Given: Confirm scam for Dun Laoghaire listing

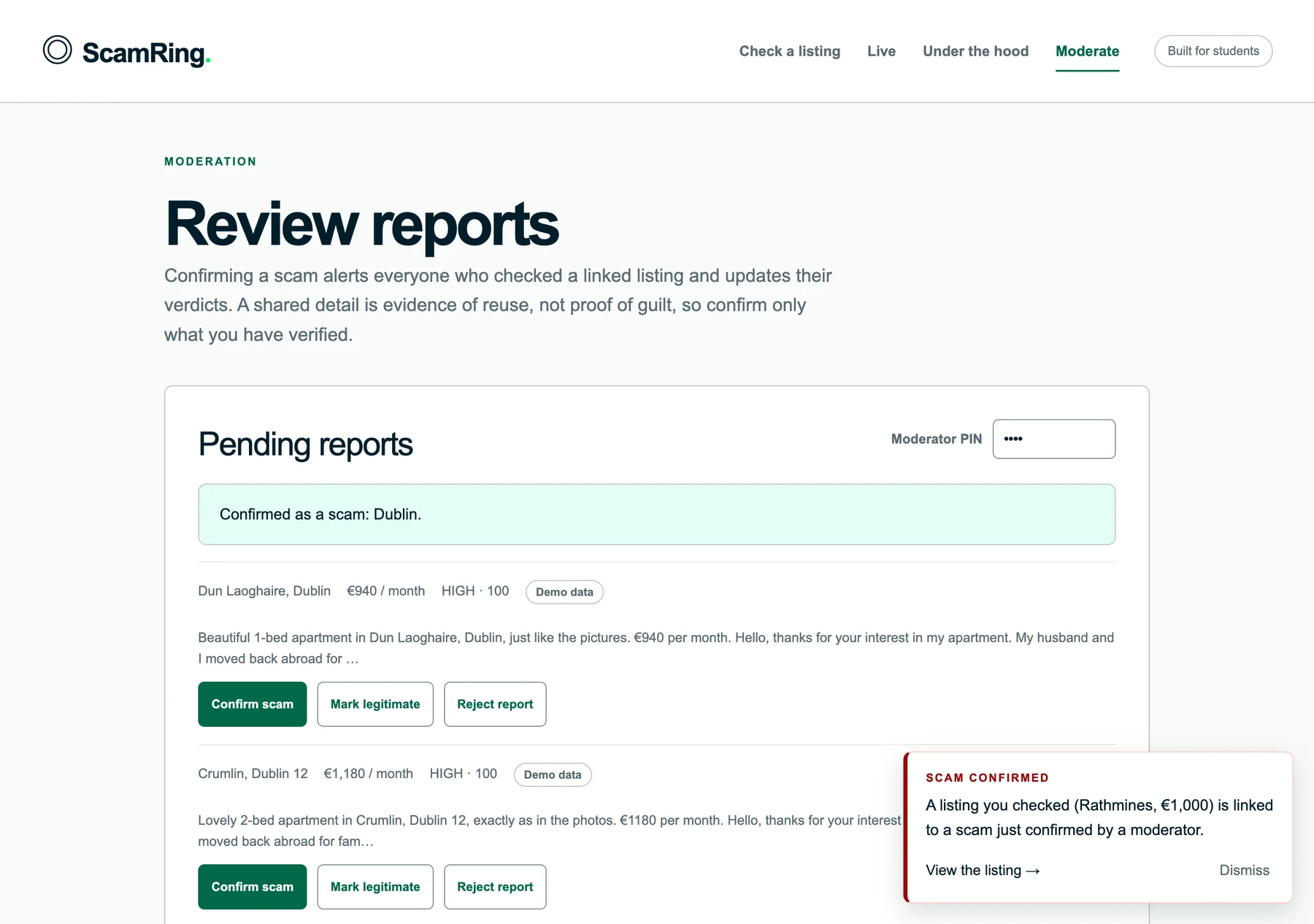Looking at the screenshot, I should pyautogui.click(x=252, y=704).
